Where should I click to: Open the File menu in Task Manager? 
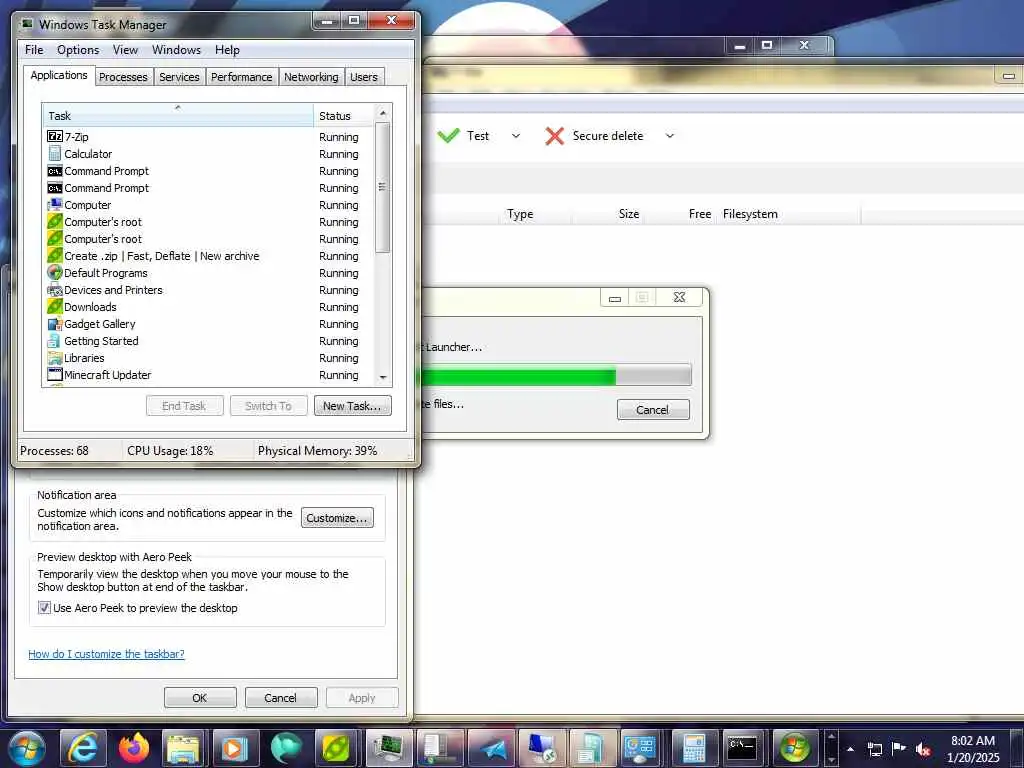click(34, 50)
